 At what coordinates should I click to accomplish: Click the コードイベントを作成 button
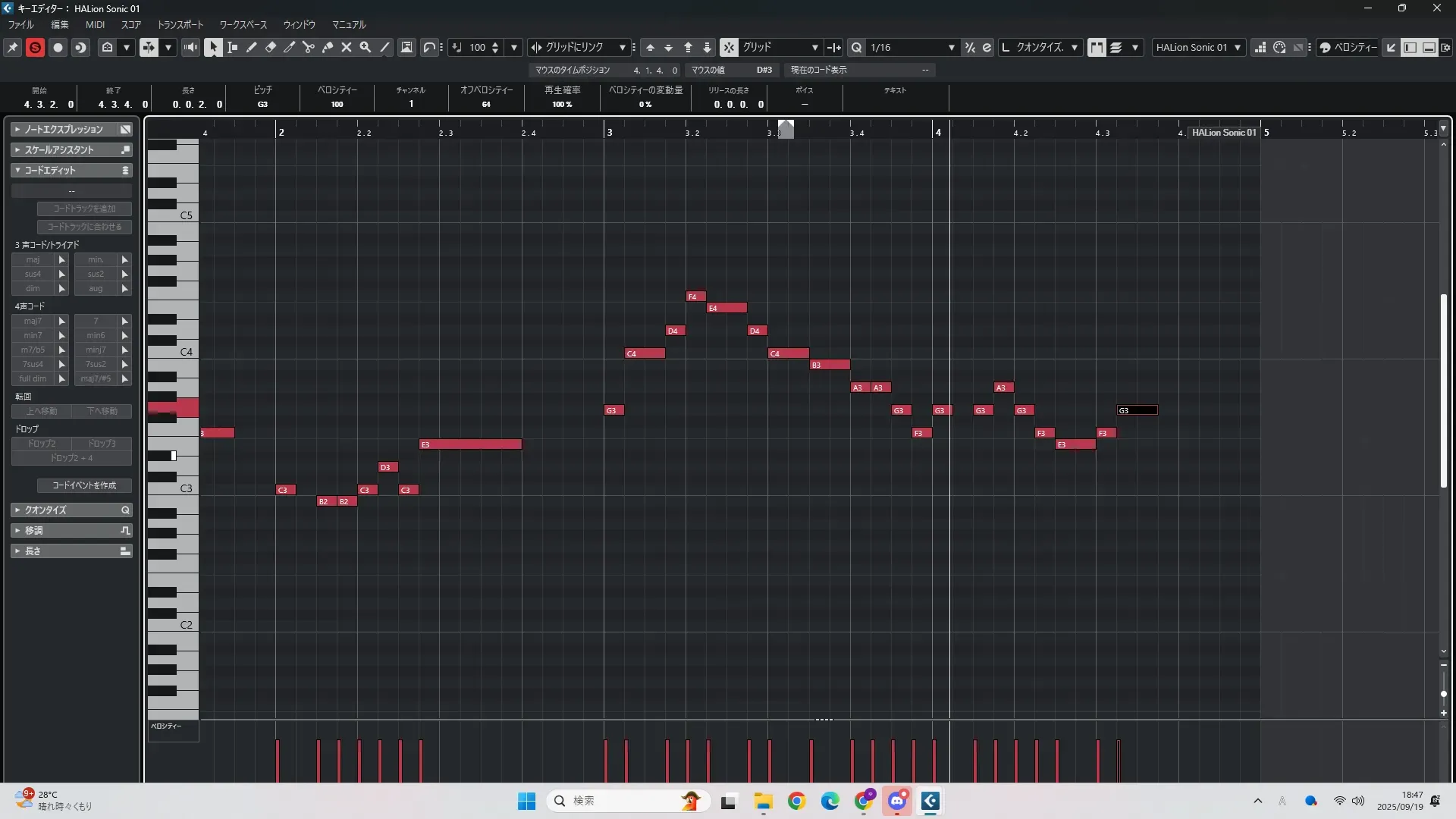[84, 485]
